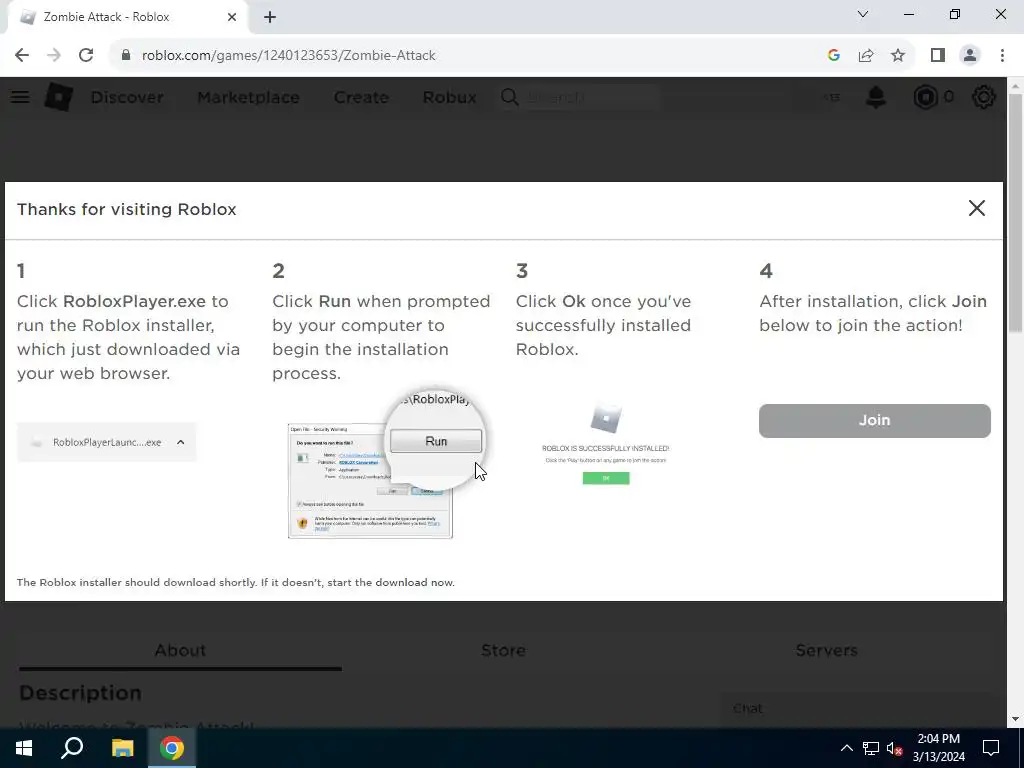Bookmark this page with the star
1024x768 pixels.
coord(898,56)
